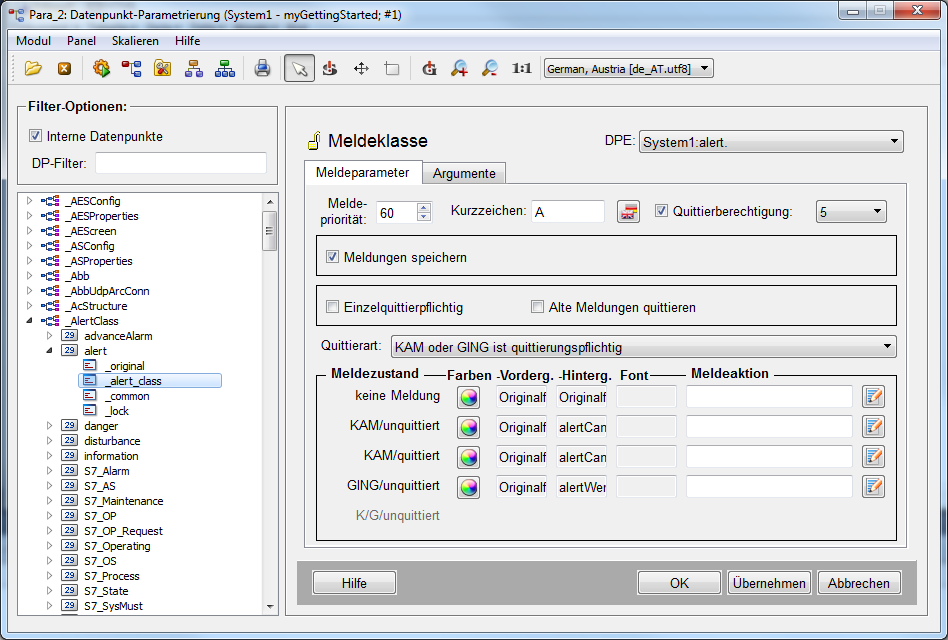Click the gear with play arrow icon
The height and width of the screenshot is (640, 948).
pyautogui.click(x=102, y=68)
